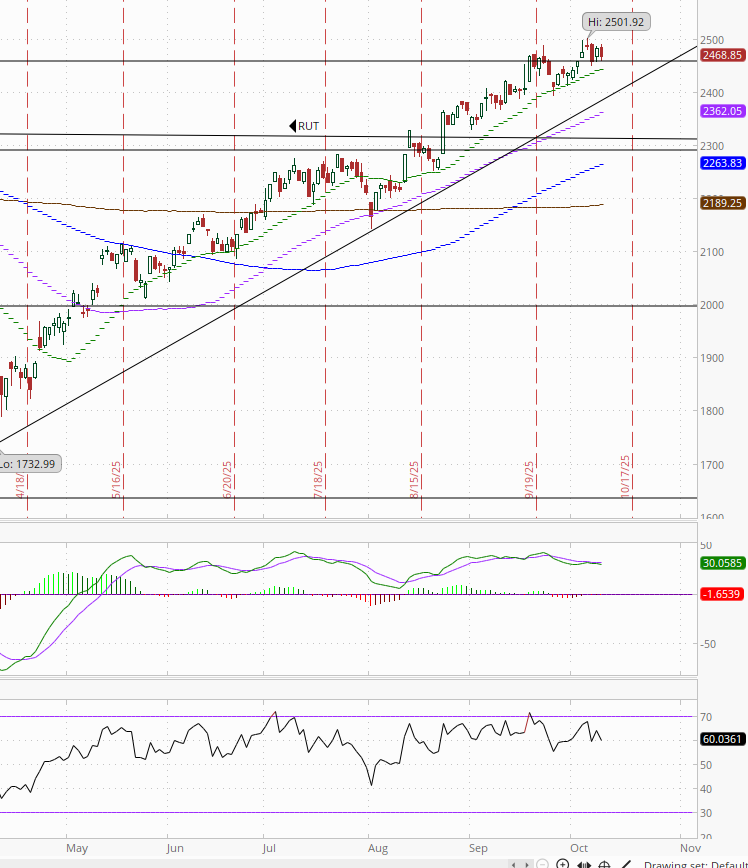
Task: Click the scroll chart left arrow
Action: click(514, 865)
